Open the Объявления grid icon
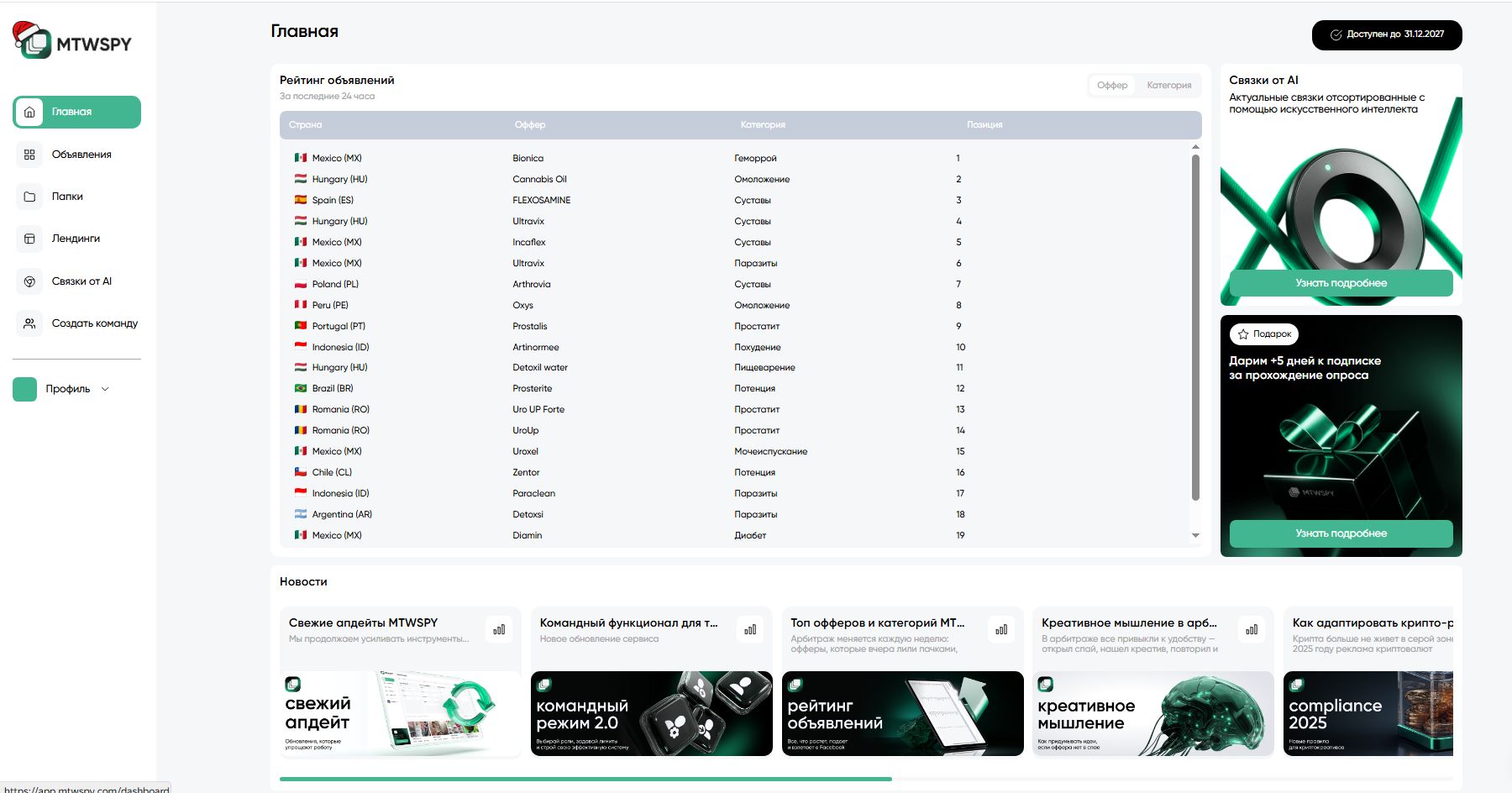1512x793 pixels. [x=29, y=155]
